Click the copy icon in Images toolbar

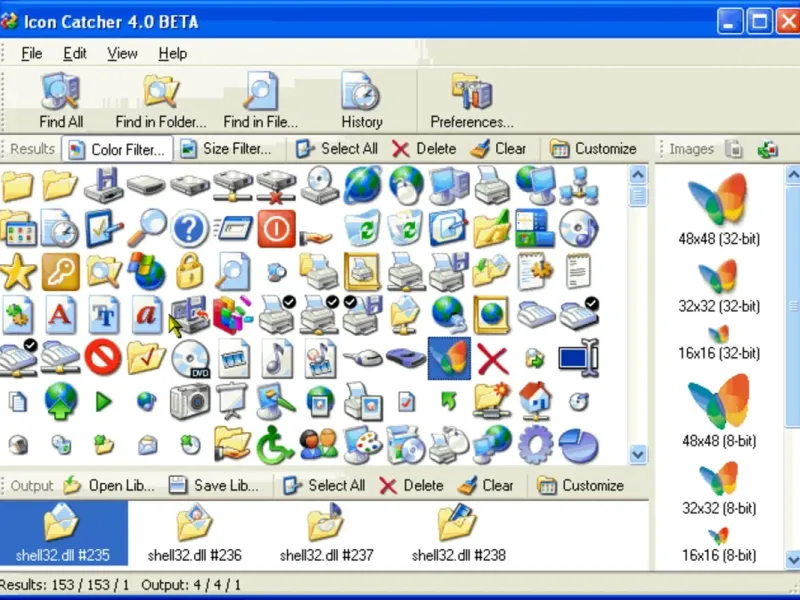pos(734,149)
